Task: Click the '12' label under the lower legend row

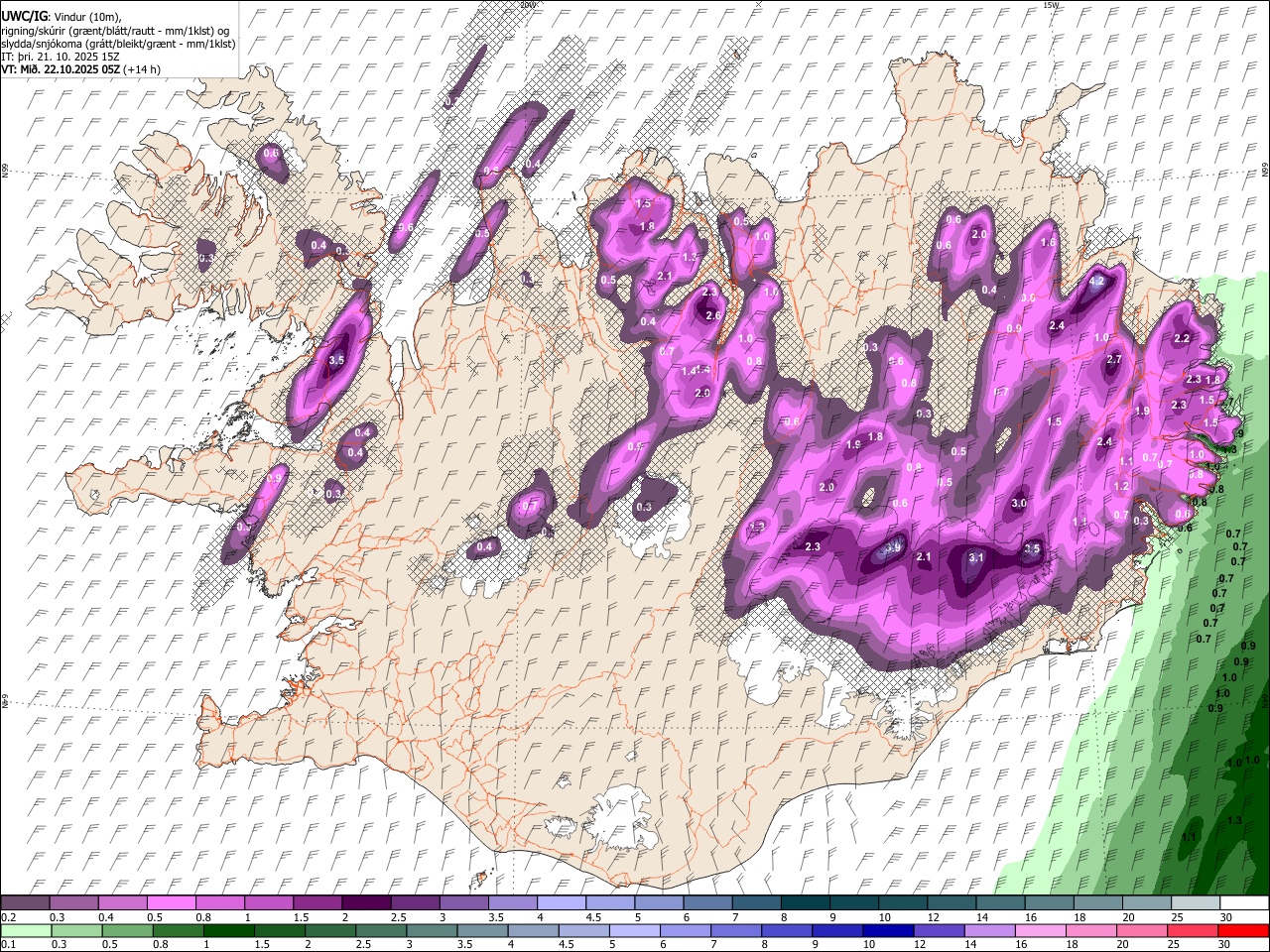Action: pos(926,944)
